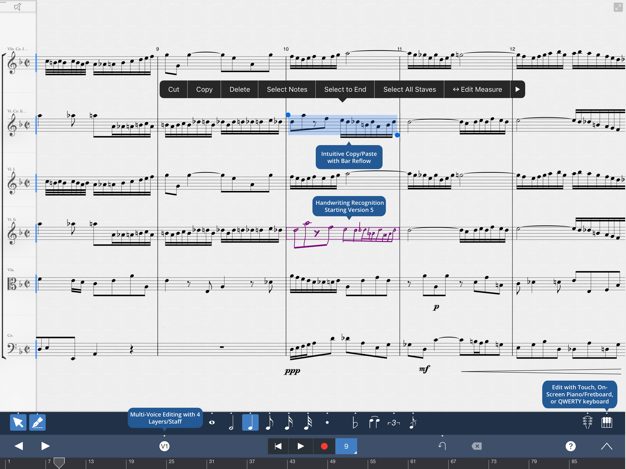Expand the bottom toolbar with the up chevron
The height and width of the screenshot is (469, 626).
[x=606, y=446]
